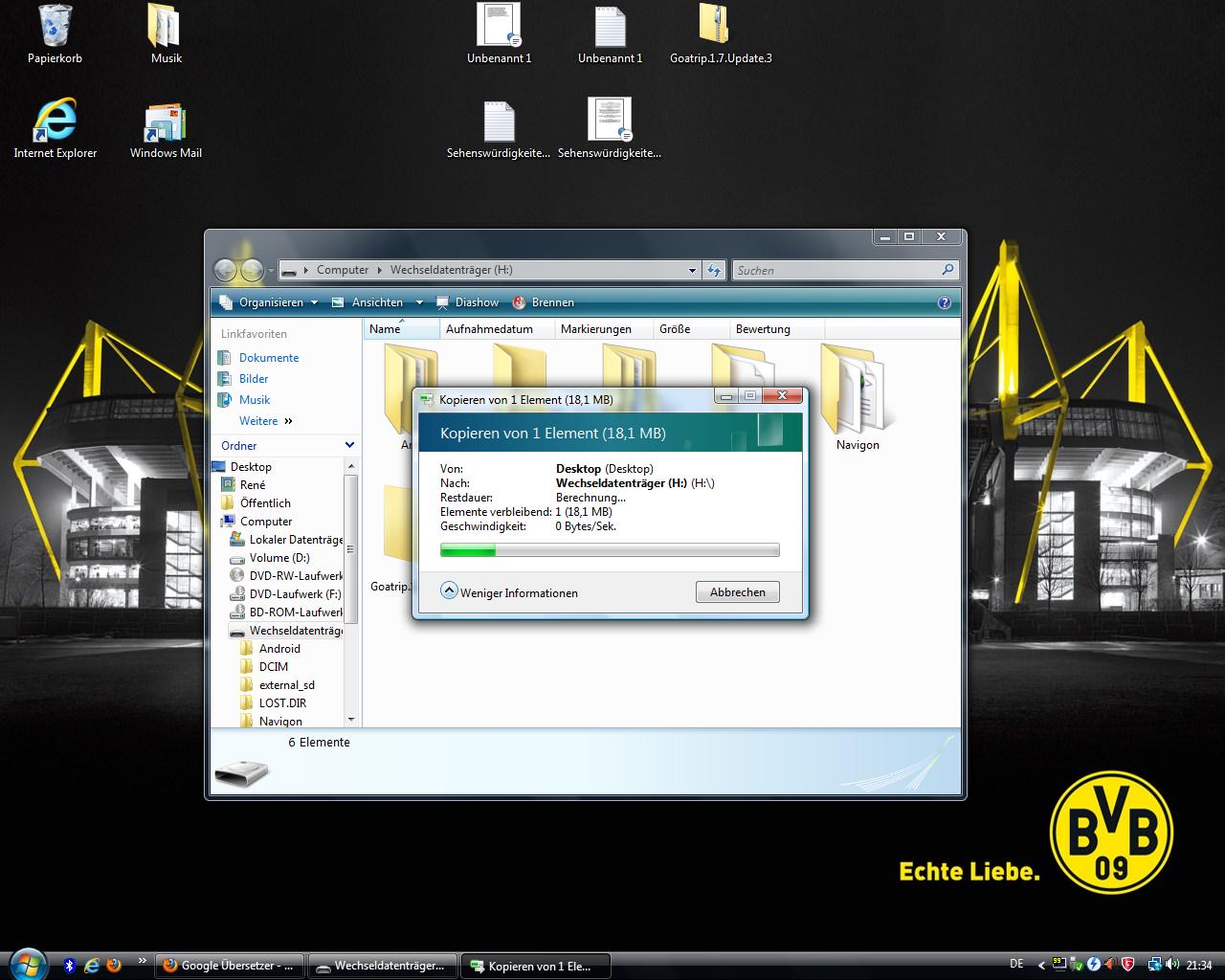Click in the Suchen search field

pos(836,271)
